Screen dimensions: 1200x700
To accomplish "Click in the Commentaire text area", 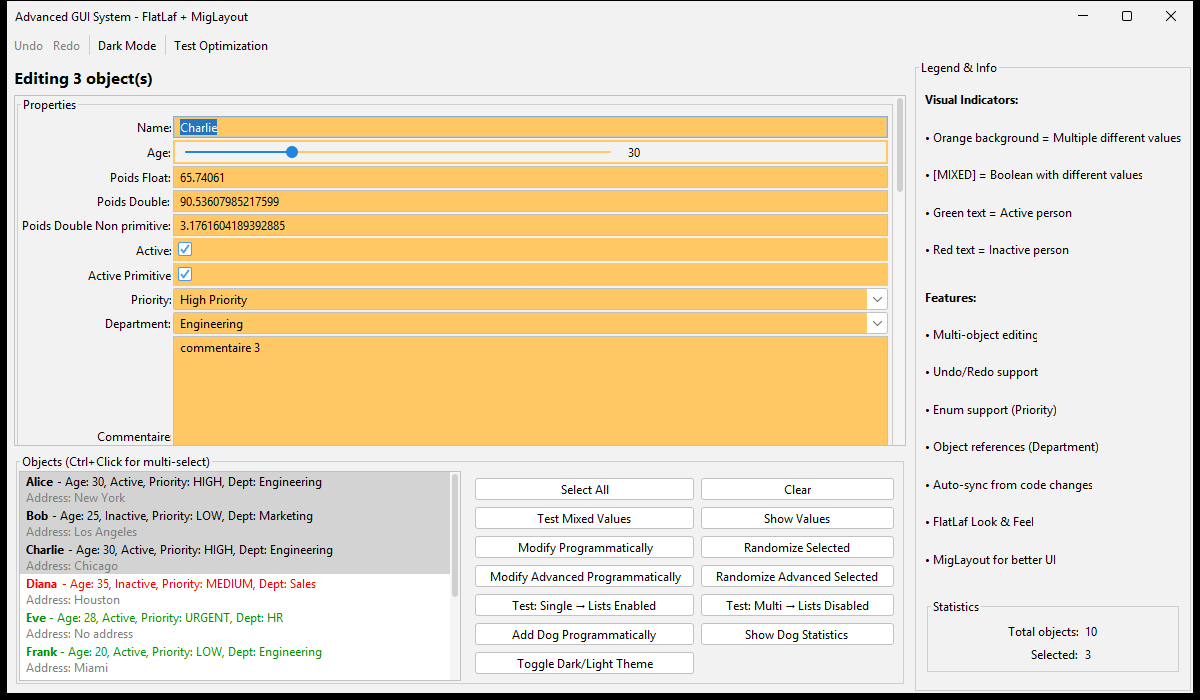I will 530,391.
